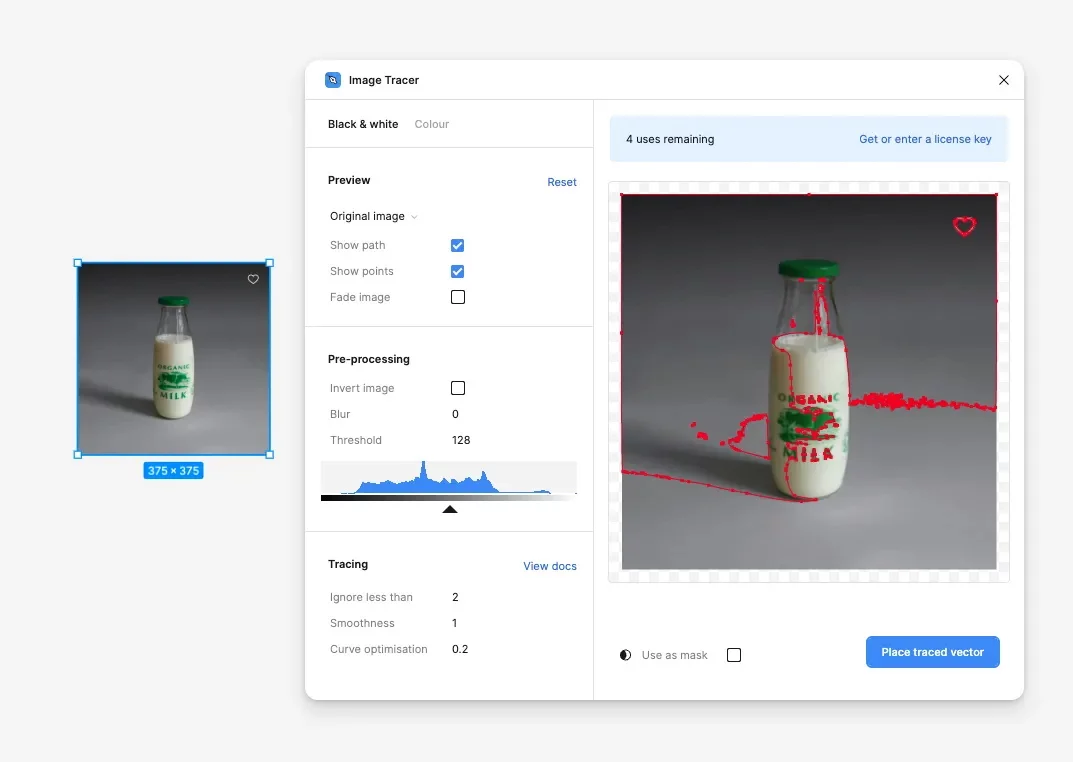Open the View docs link

pyautogui.click(x=549, y=566)
